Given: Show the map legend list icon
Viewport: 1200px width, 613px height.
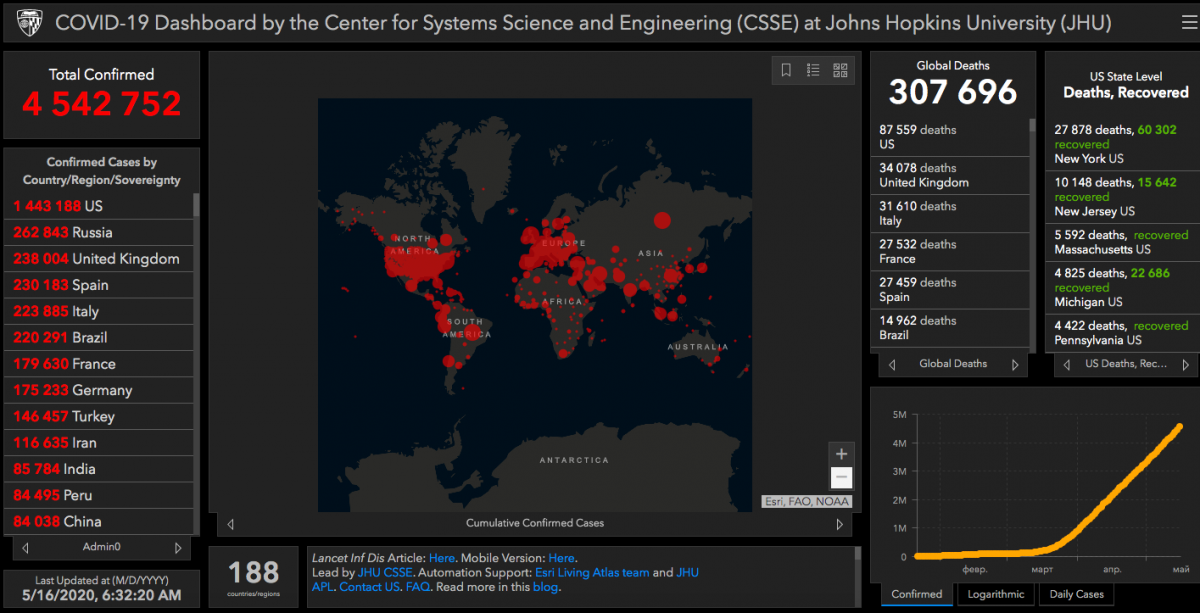Looking at the screenshot, I should pyautogui.click(x=813, y=70).
